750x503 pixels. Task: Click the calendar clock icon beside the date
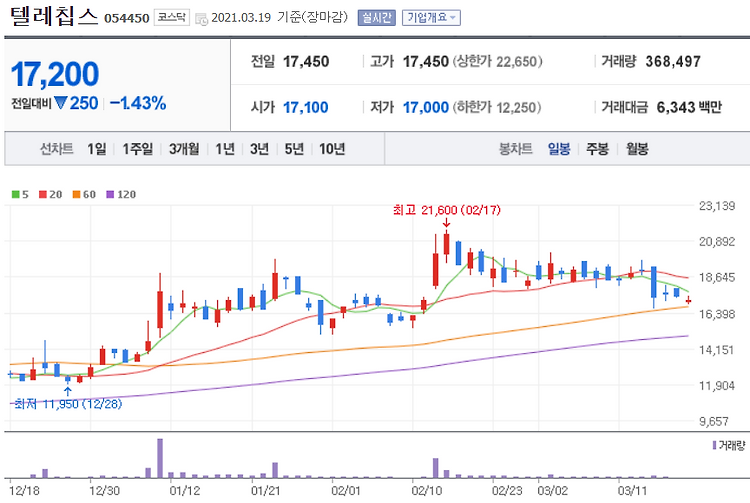coord(201,19)
